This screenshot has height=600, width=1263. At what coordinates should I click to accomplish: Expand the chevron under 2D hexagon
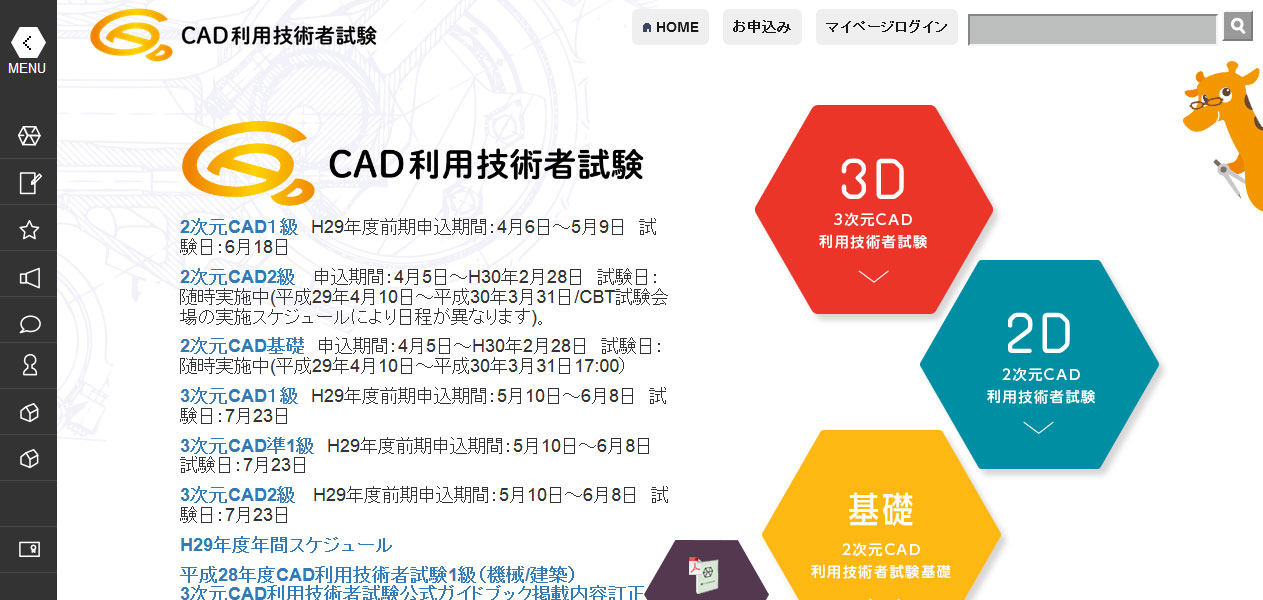point(1039,428)
